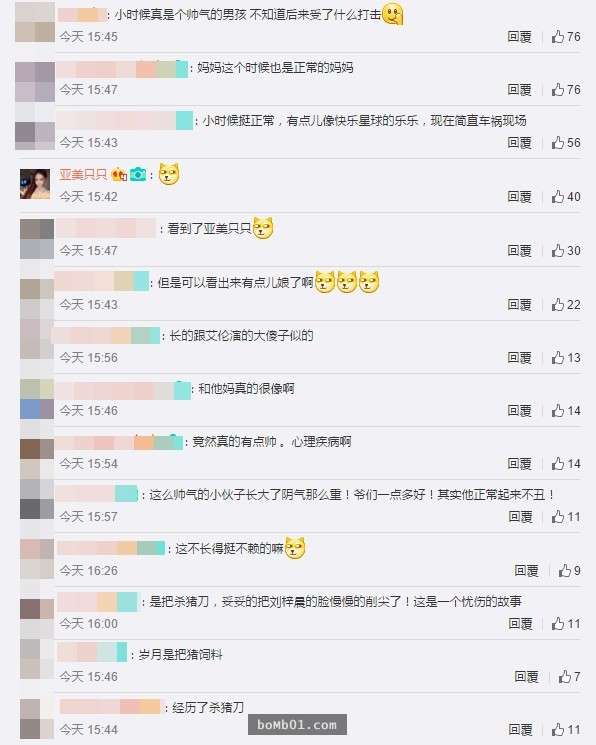Click the badge icon after 亚美只只's name
596x745 pixels.
tap(119, 175)
